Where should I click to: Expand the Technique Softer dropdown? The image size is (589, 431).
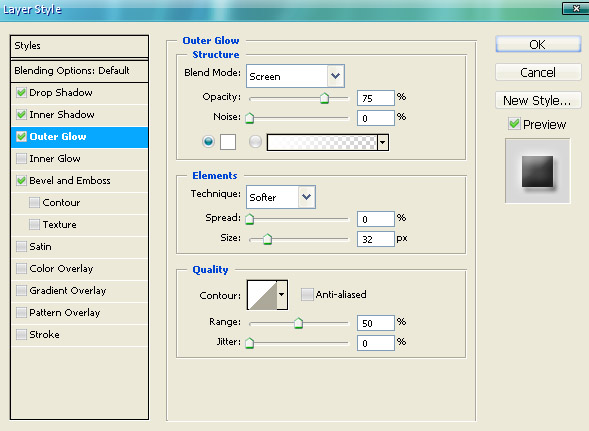point(281,197)
